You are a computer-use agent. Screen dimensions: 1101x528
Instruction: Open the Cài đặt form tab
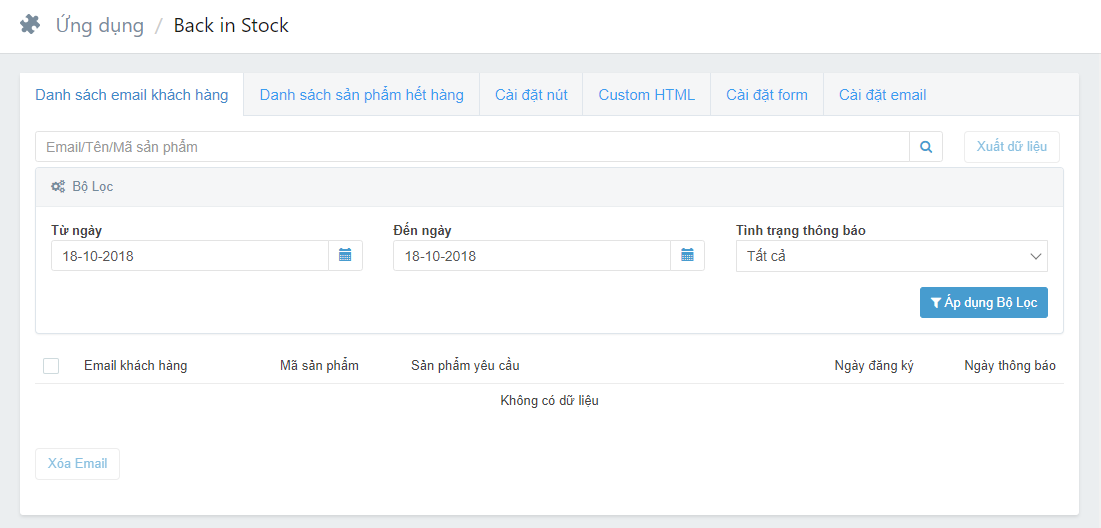click(x=766, y=95)
